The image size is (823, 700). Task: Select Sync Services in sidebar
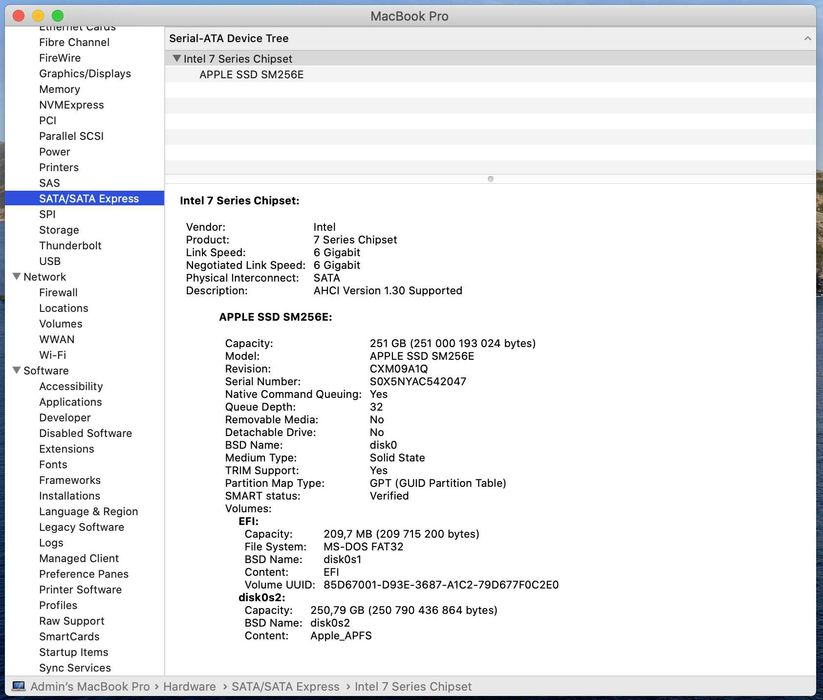coord(75,668)
